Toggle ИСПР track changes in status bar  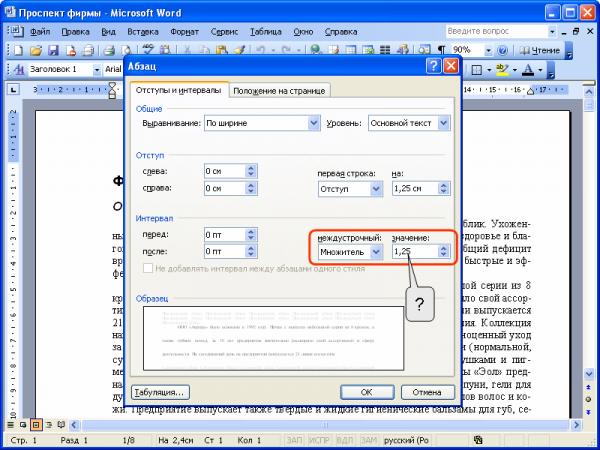point(318,440)
